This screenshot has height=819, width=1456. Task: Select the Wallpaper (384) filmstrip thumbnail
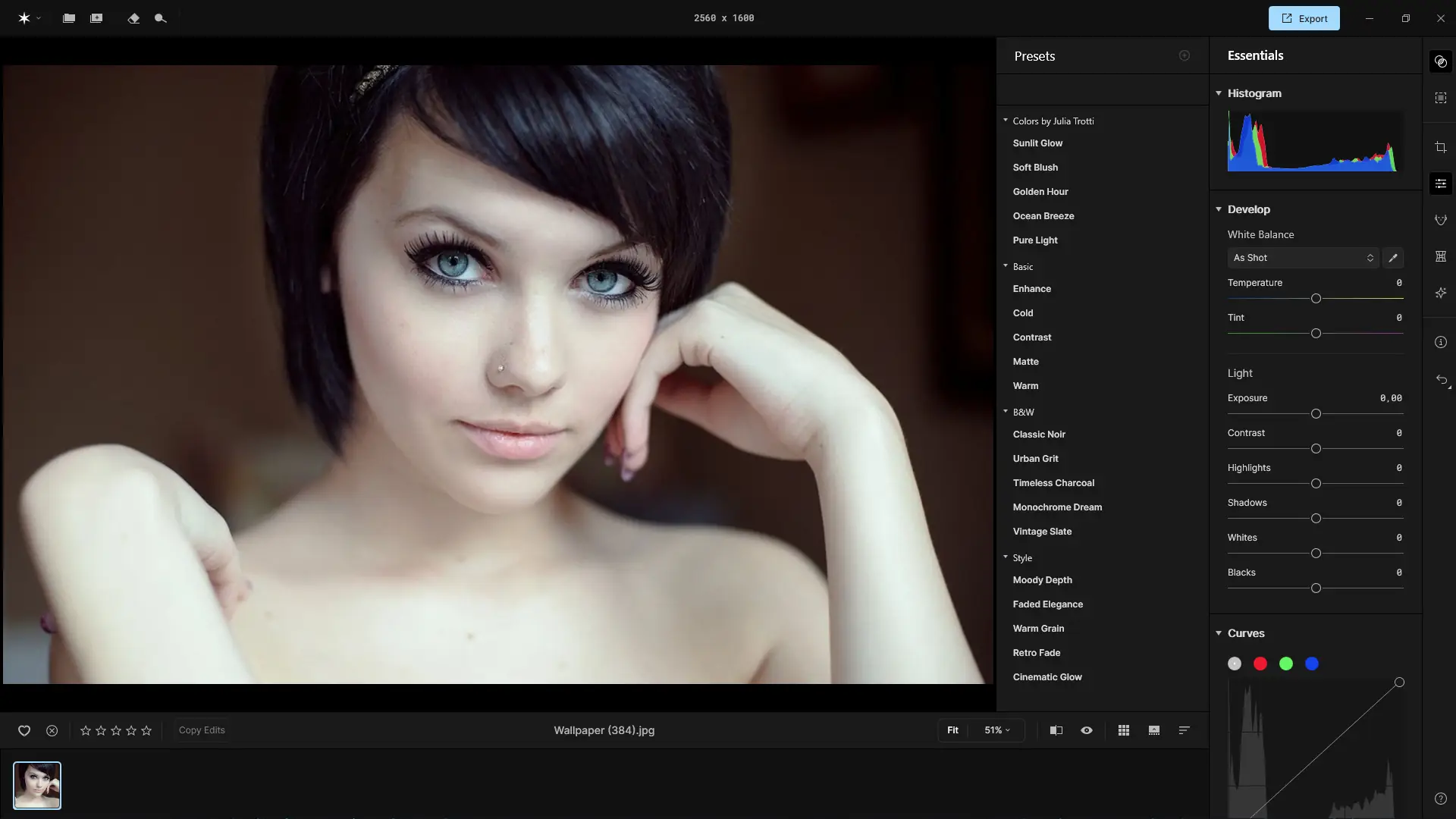[37, 785]
